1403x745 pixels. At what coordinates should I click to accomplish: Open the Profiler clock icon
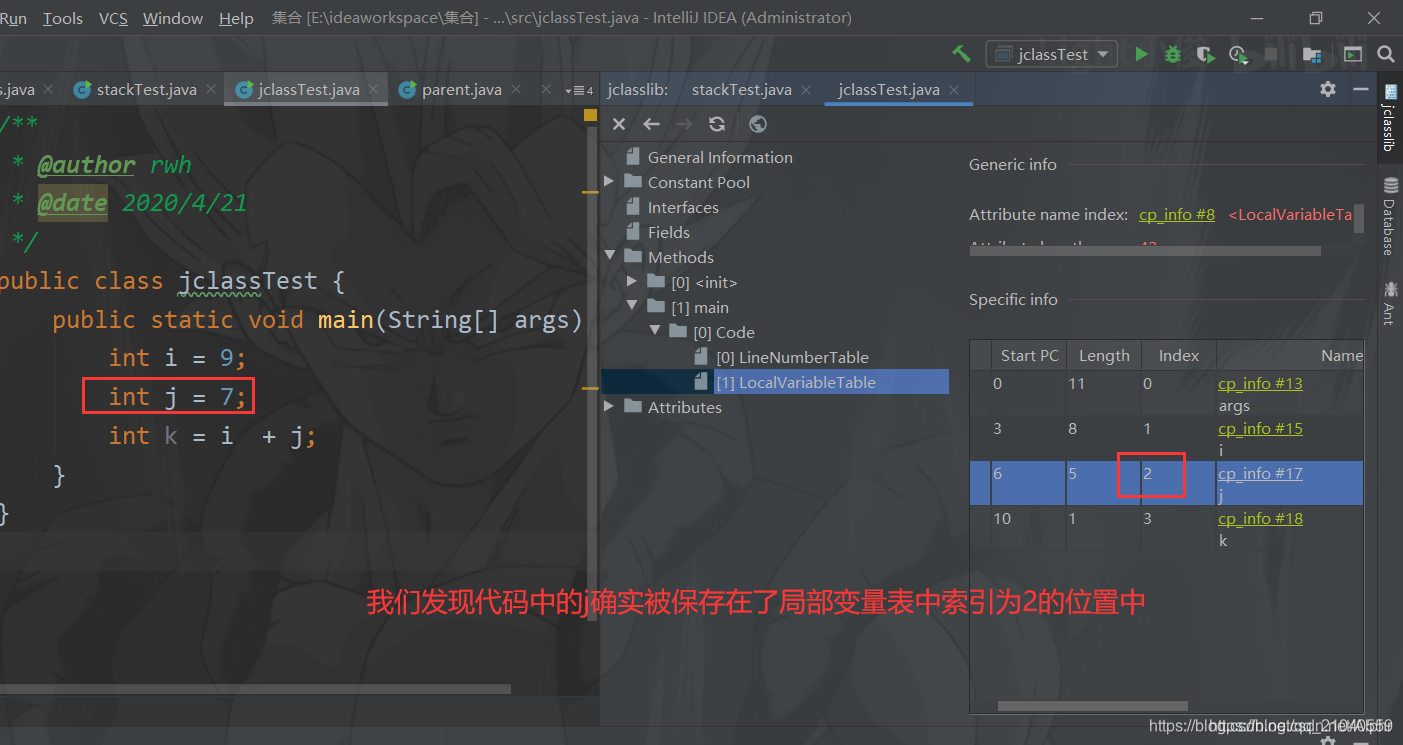pyautogui.click(x=1238, y=55)
